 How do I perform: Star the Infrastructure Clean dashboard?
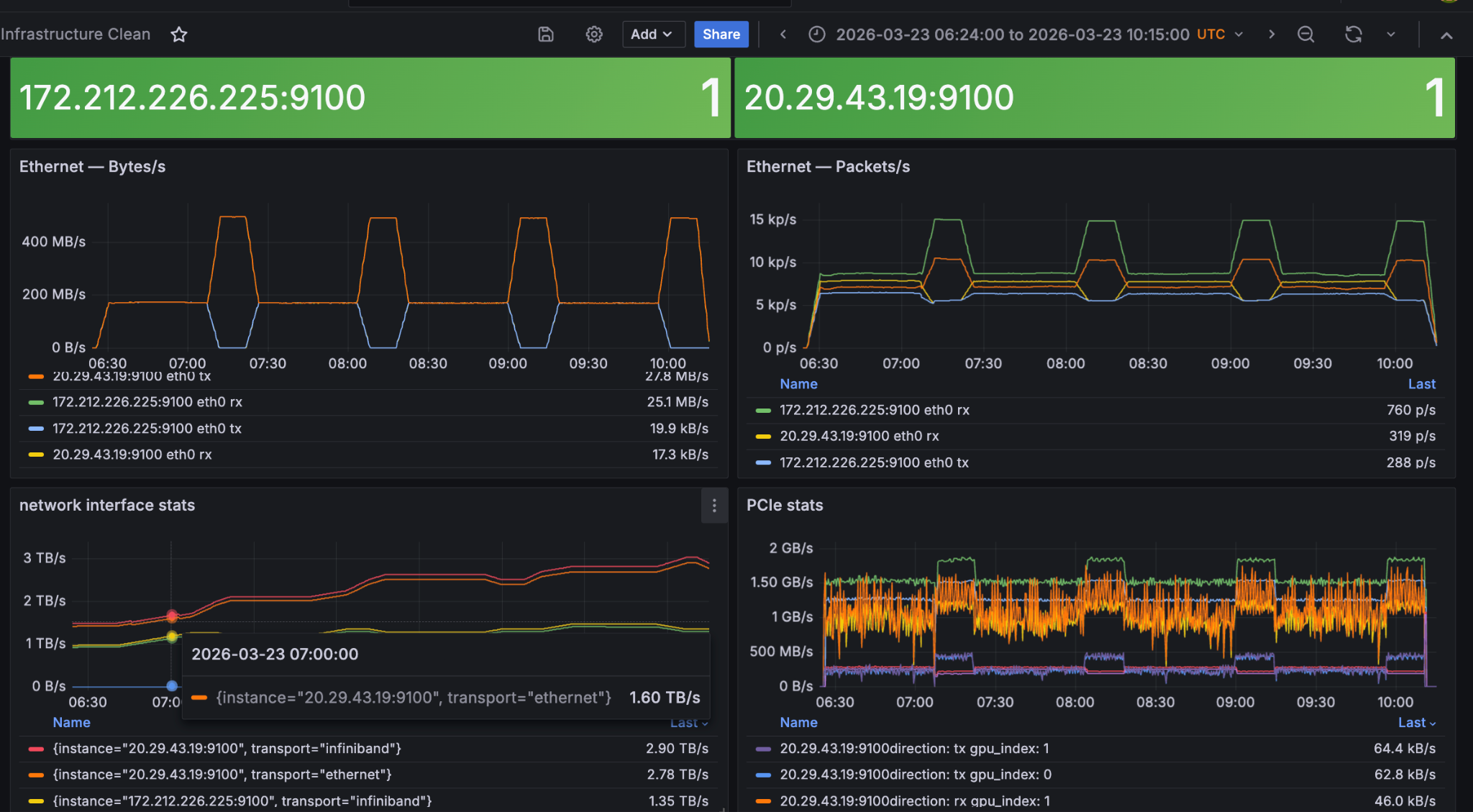coord(178,35)
